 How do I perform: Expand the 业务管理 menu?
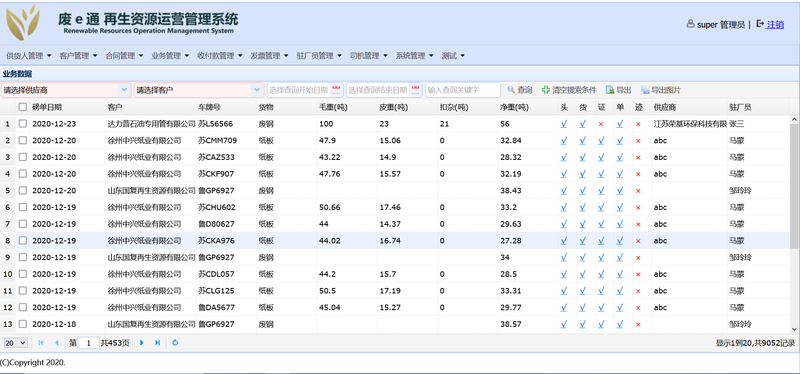[x=170, y=56]
